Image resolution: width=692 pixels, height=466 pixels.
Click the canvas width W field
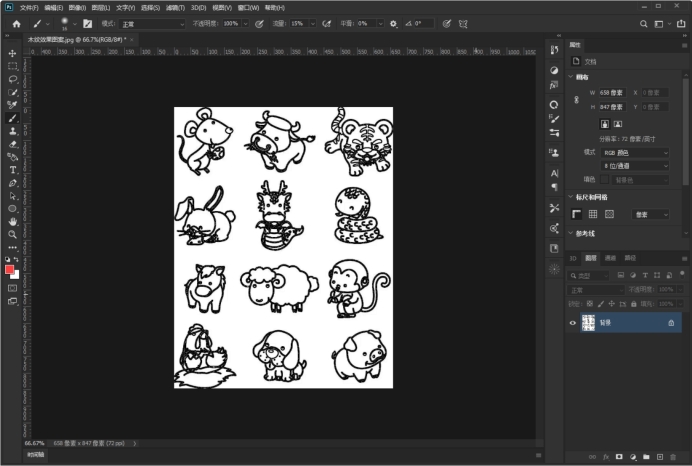[612, 93]
